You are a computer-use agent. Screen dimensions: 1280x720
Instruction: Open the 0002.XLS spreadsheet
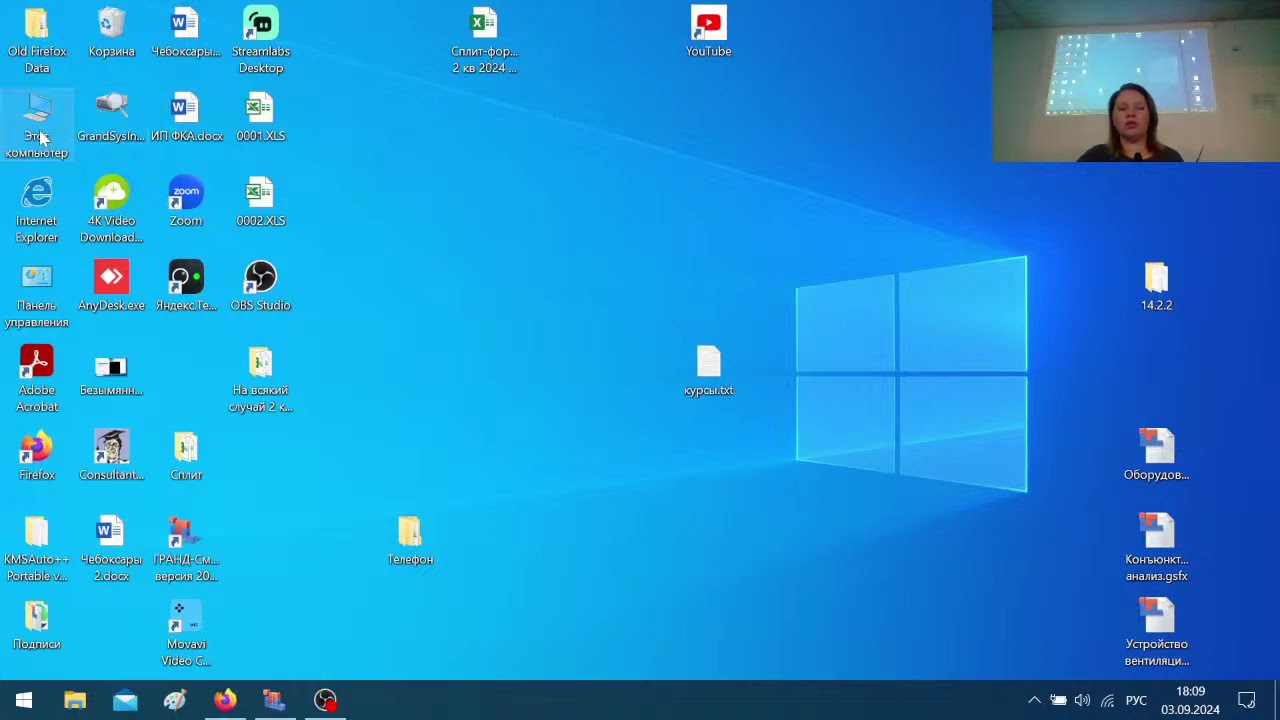pyautogui.click(x=261, y=203)
